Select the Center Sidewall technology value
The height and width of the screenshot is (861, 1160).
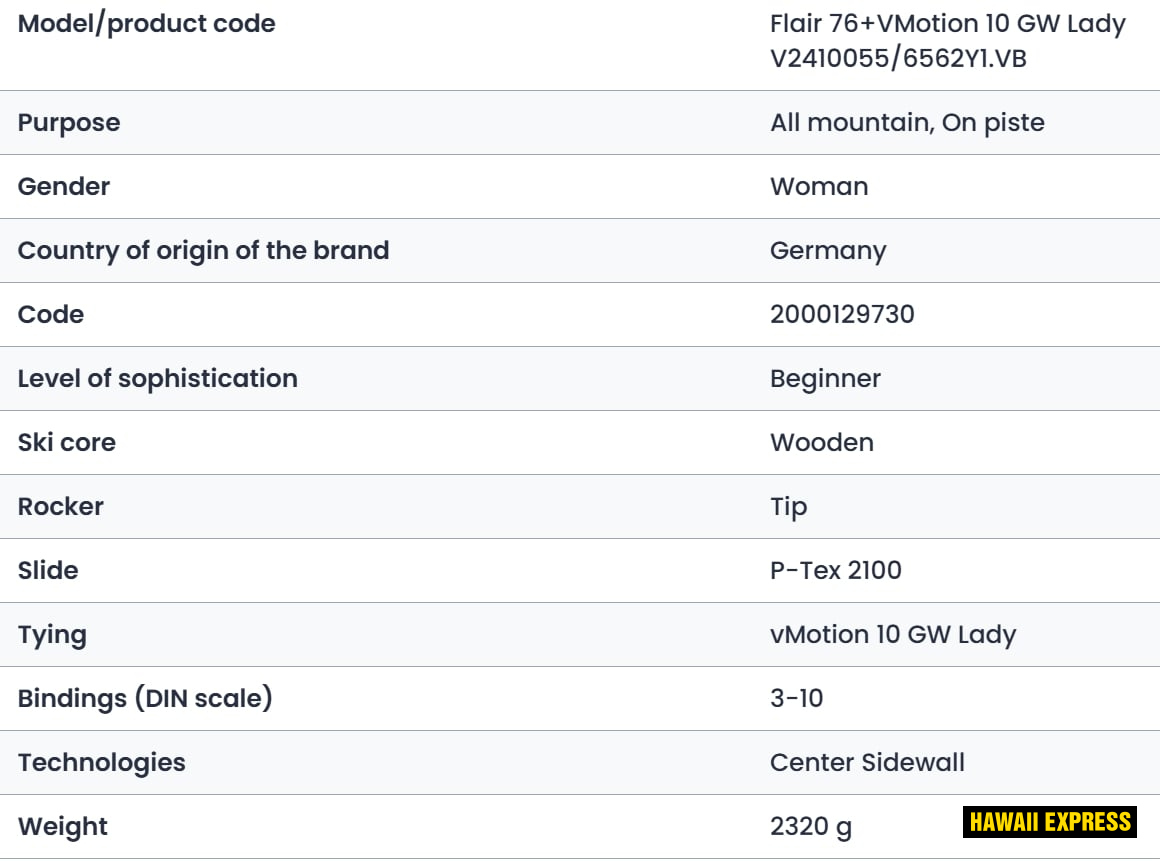click(x=867, y=763)
